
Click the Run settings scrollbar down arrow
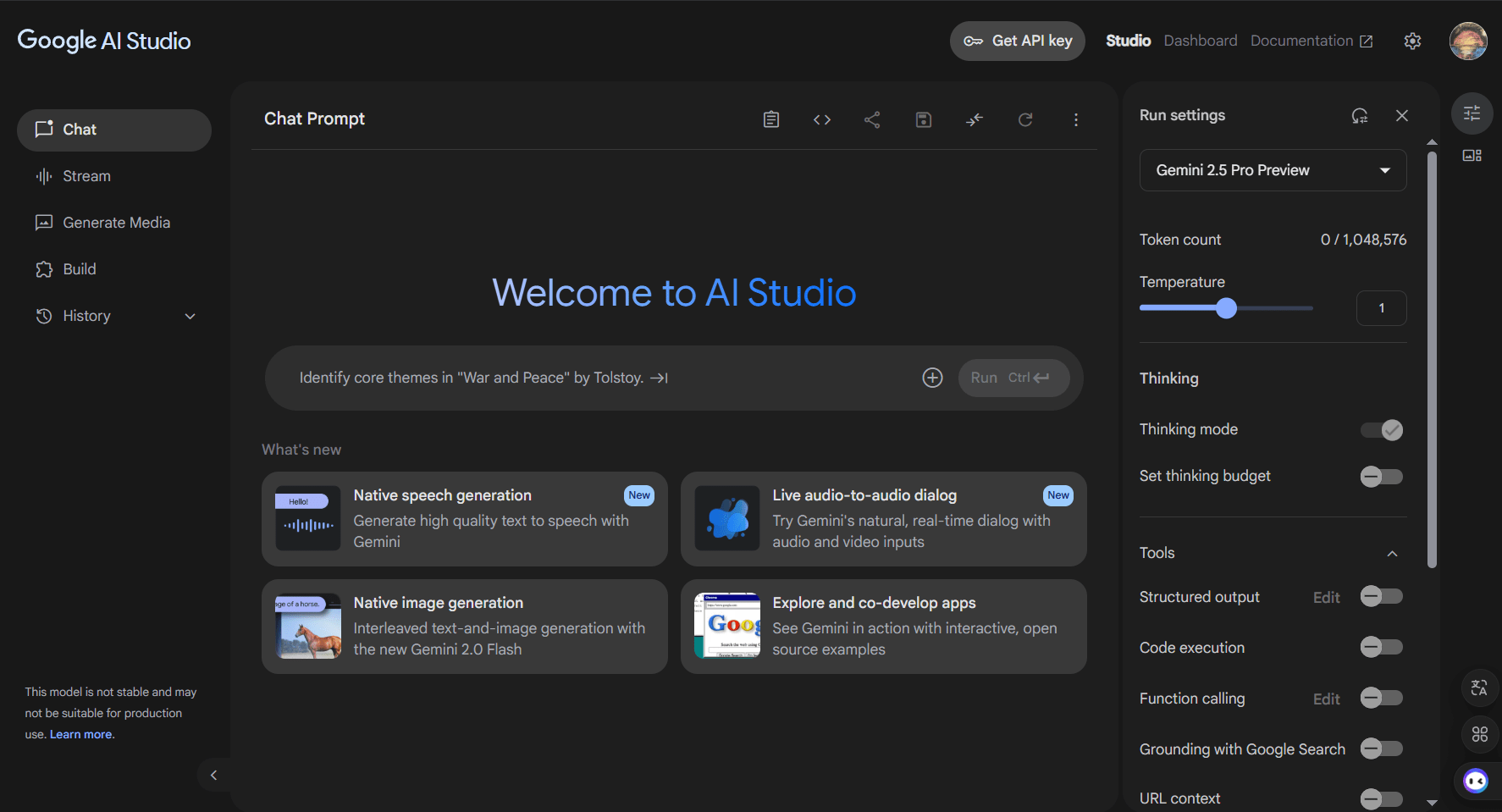click(1432, 803)
